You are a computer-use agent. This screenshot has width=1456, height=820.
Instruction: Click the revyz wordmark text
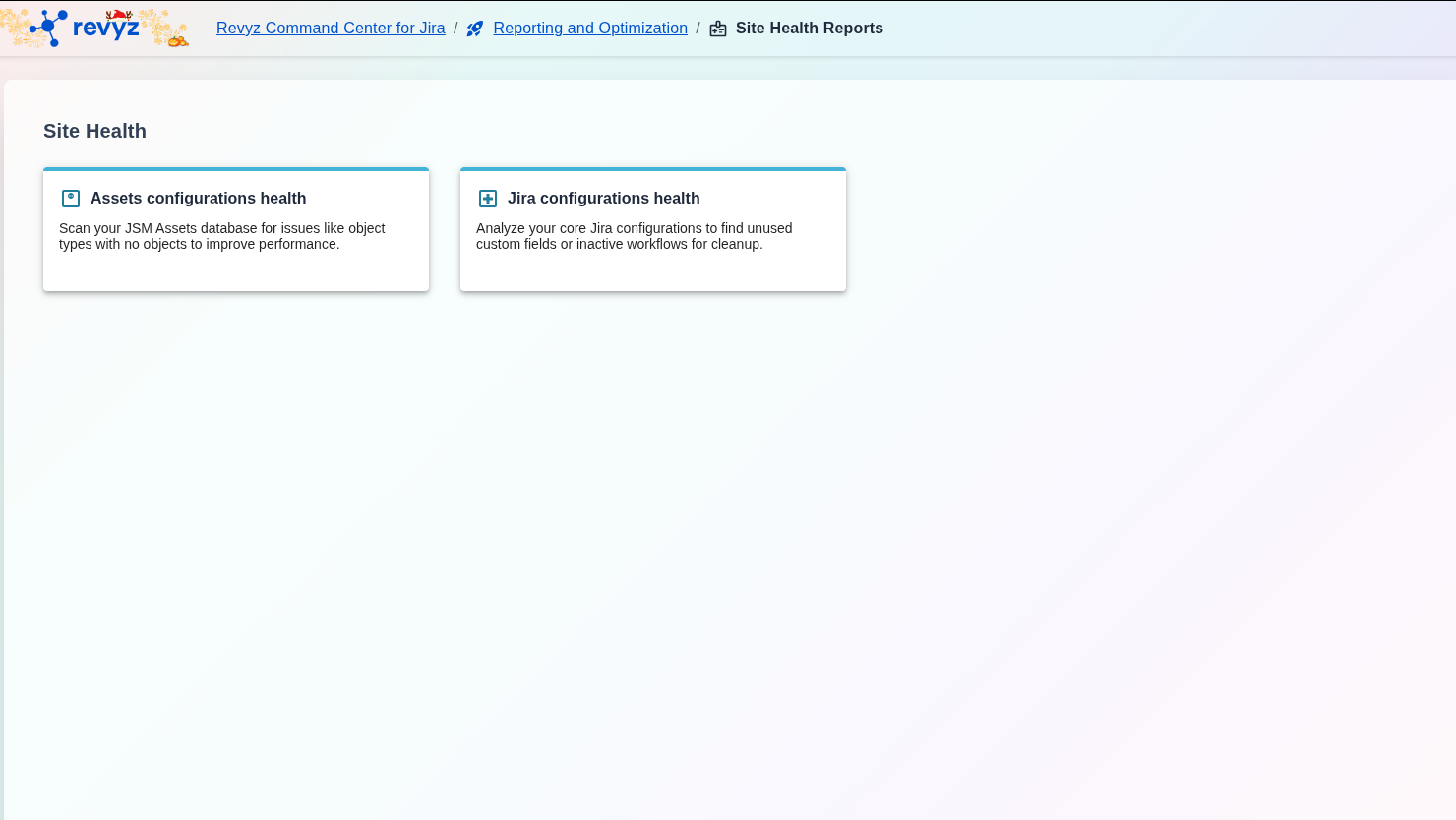tap(106, 29)
